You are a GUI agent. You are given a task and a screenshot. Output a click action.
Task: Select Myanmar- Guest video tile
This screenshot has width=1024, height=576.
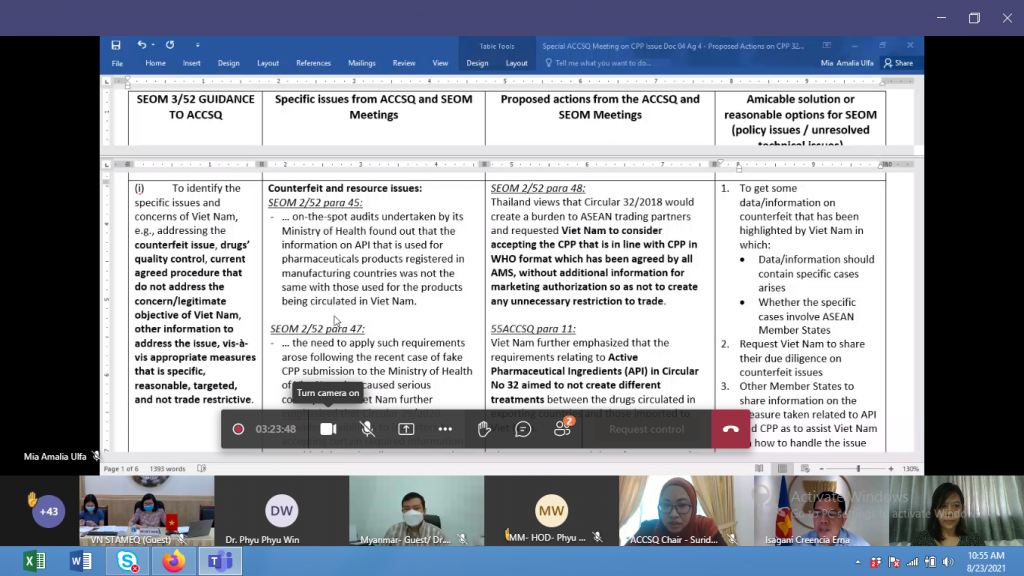tap(417, 511)
